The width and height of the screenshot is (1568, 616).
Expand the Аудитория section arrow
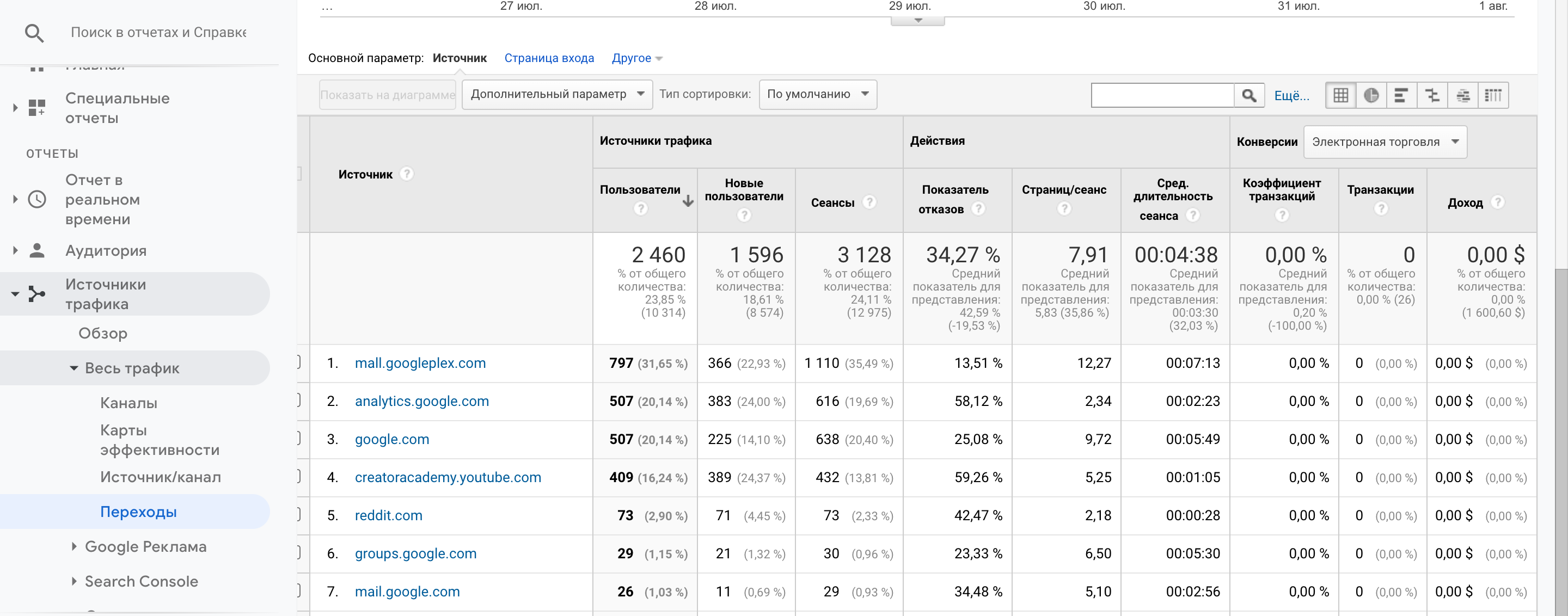(15, 250)
